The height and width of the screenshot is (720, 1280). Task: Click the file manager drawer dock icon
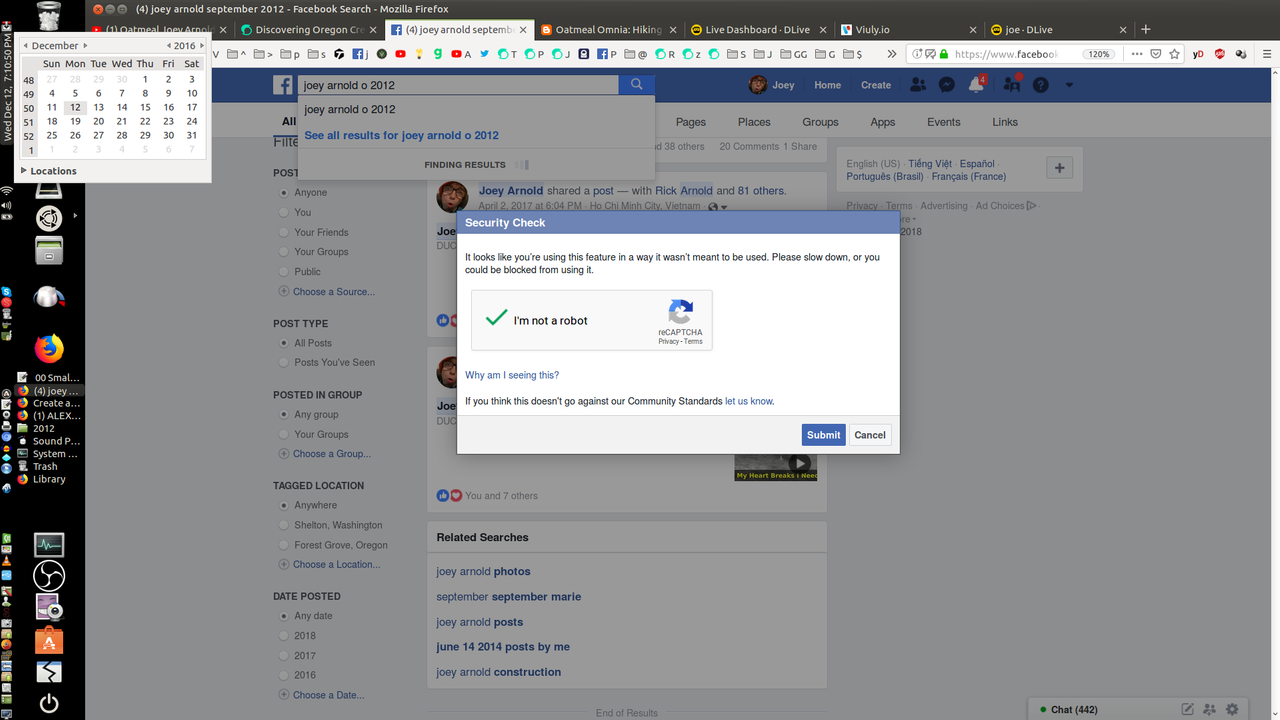click(x=49, y=250)
